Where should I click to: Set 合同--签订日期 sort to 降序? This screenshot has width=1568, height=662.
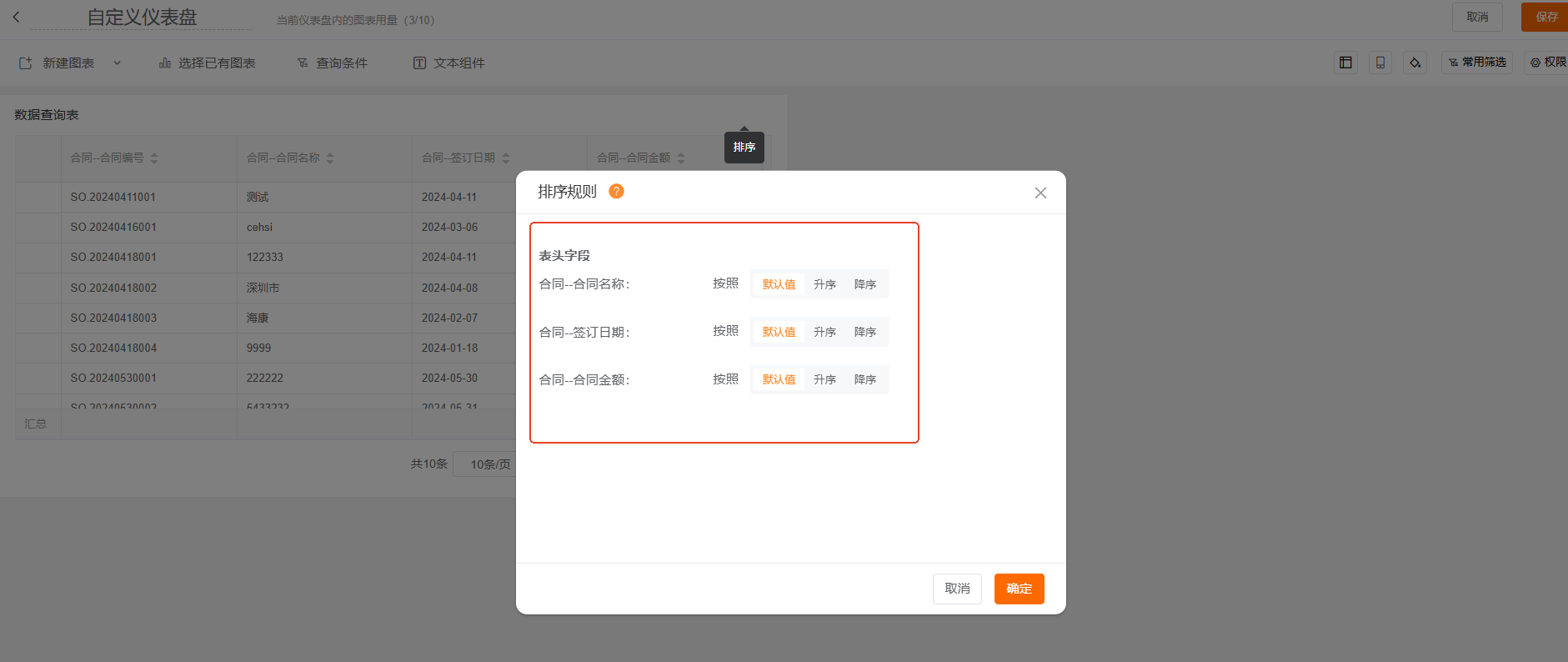864,332
